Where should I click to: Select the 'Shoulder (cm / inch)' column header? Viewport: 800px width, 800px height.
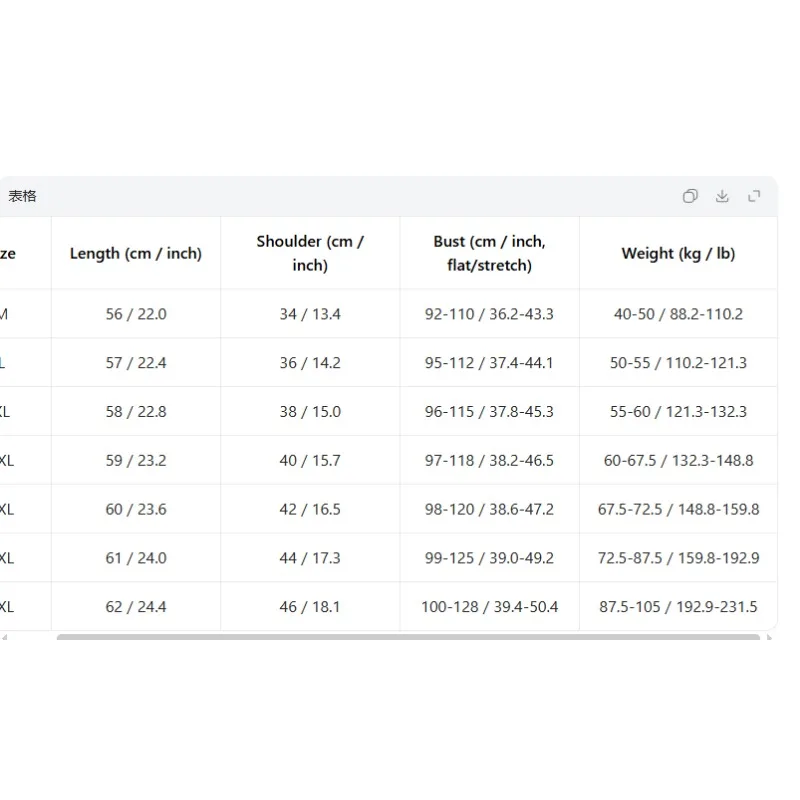coord(310,253)
